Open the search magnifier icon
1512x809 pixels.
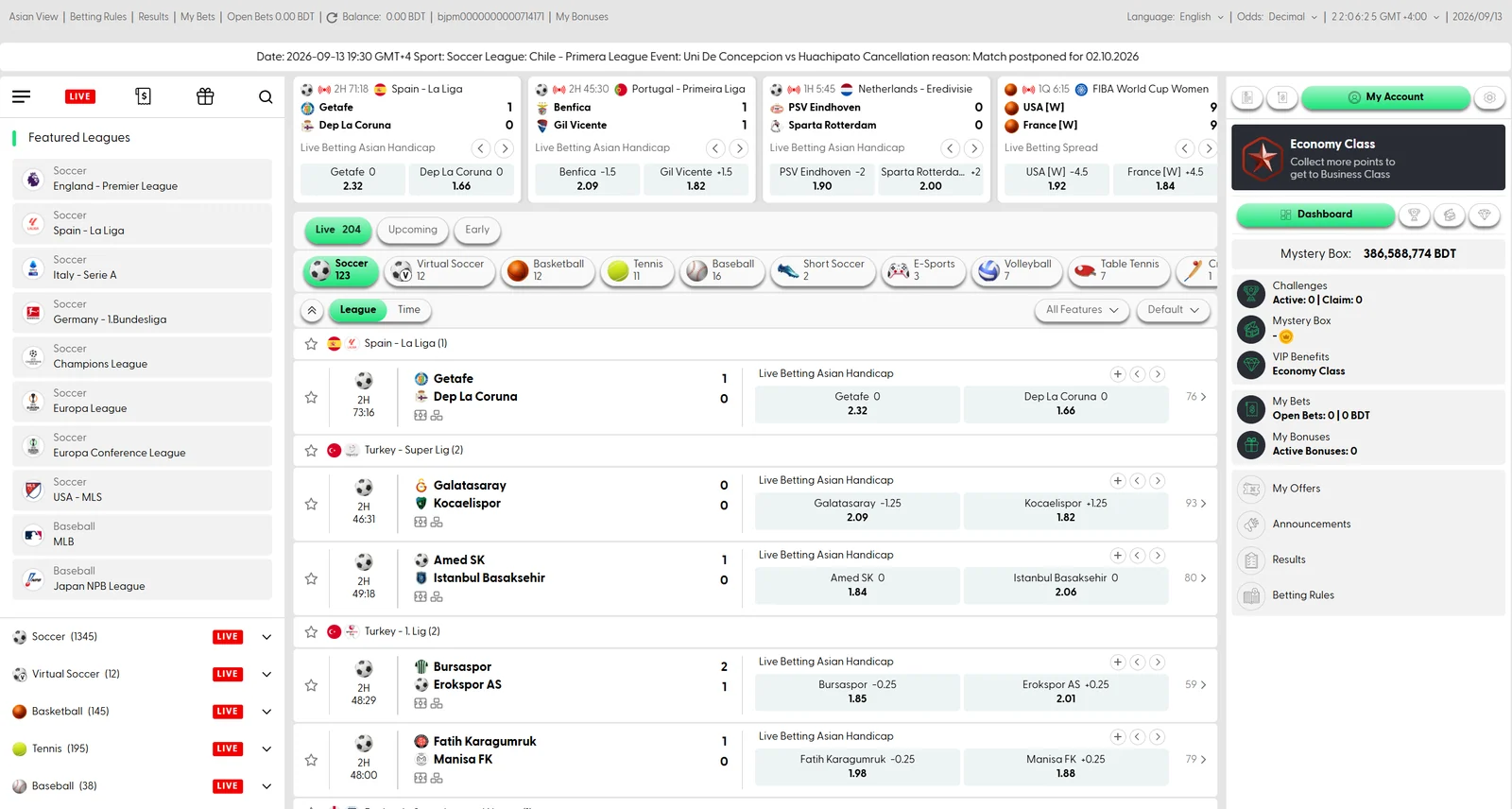[266, 96]
